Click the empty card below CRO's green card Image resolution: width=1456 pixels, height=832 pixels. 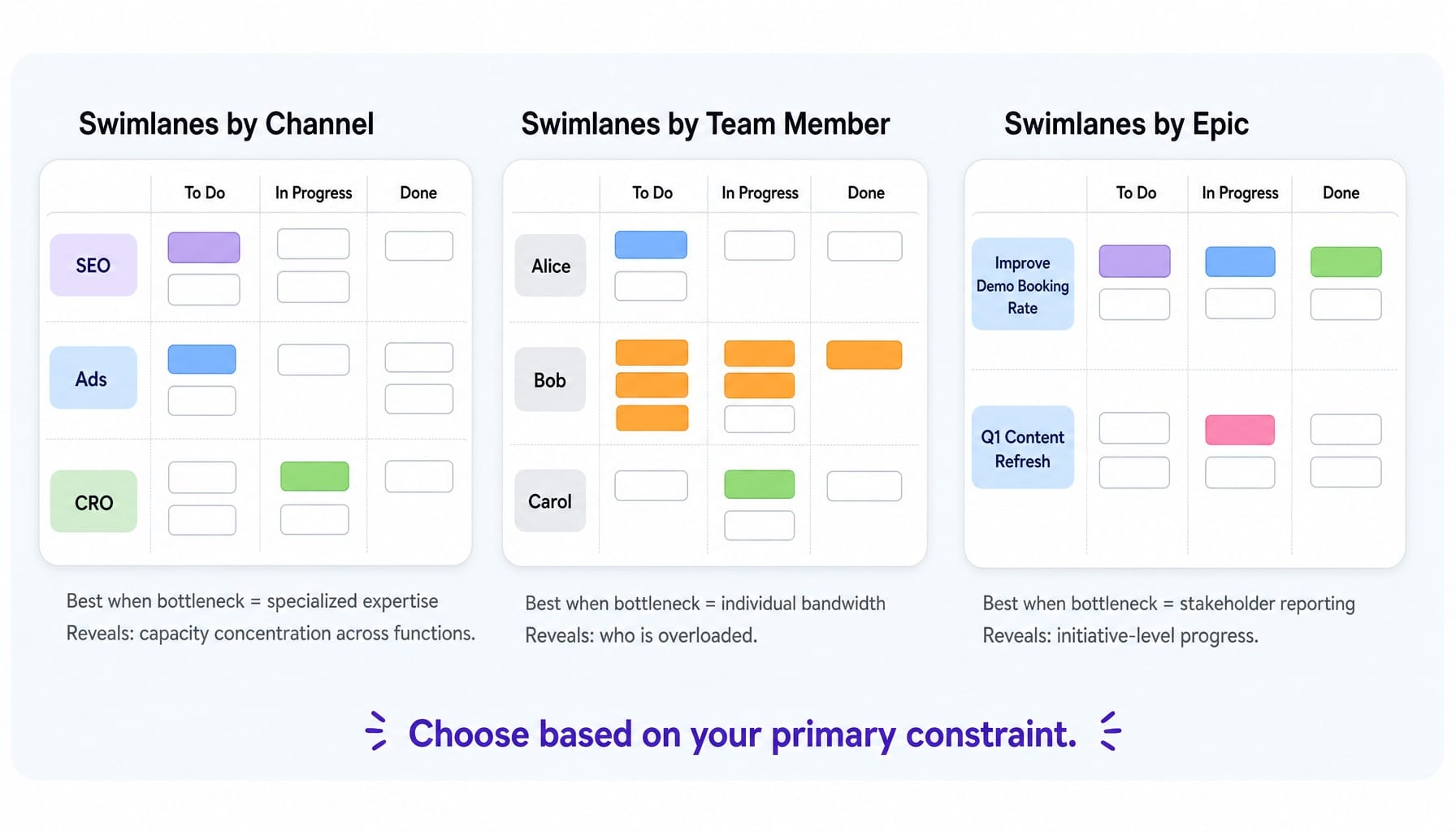314,519
